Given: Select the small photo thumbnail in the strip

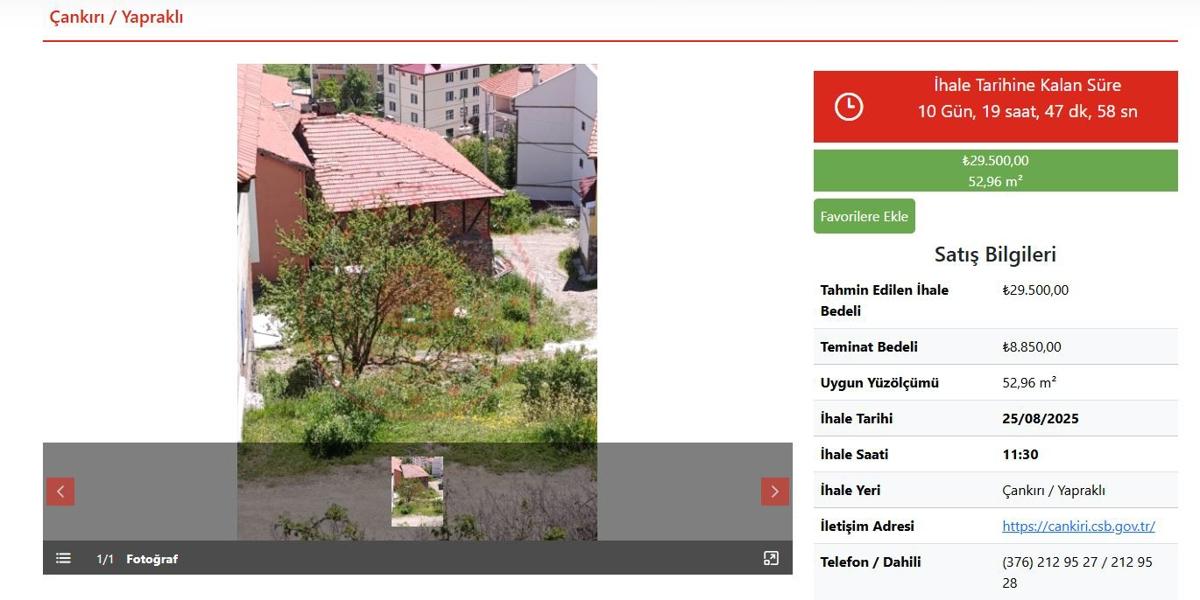Looking at the screenshot, I should (417, 491).
